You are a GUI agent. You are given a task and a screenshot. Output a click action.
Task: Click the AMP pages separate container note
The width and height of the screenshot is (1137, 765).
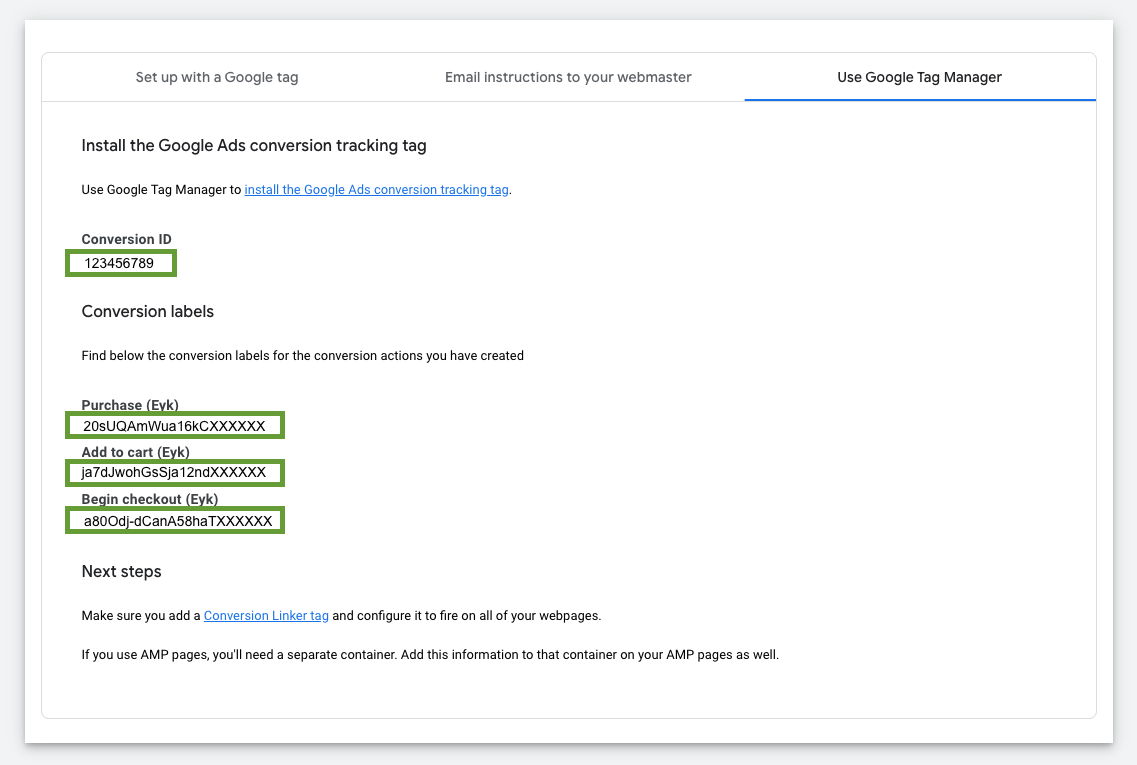(430, 655)
